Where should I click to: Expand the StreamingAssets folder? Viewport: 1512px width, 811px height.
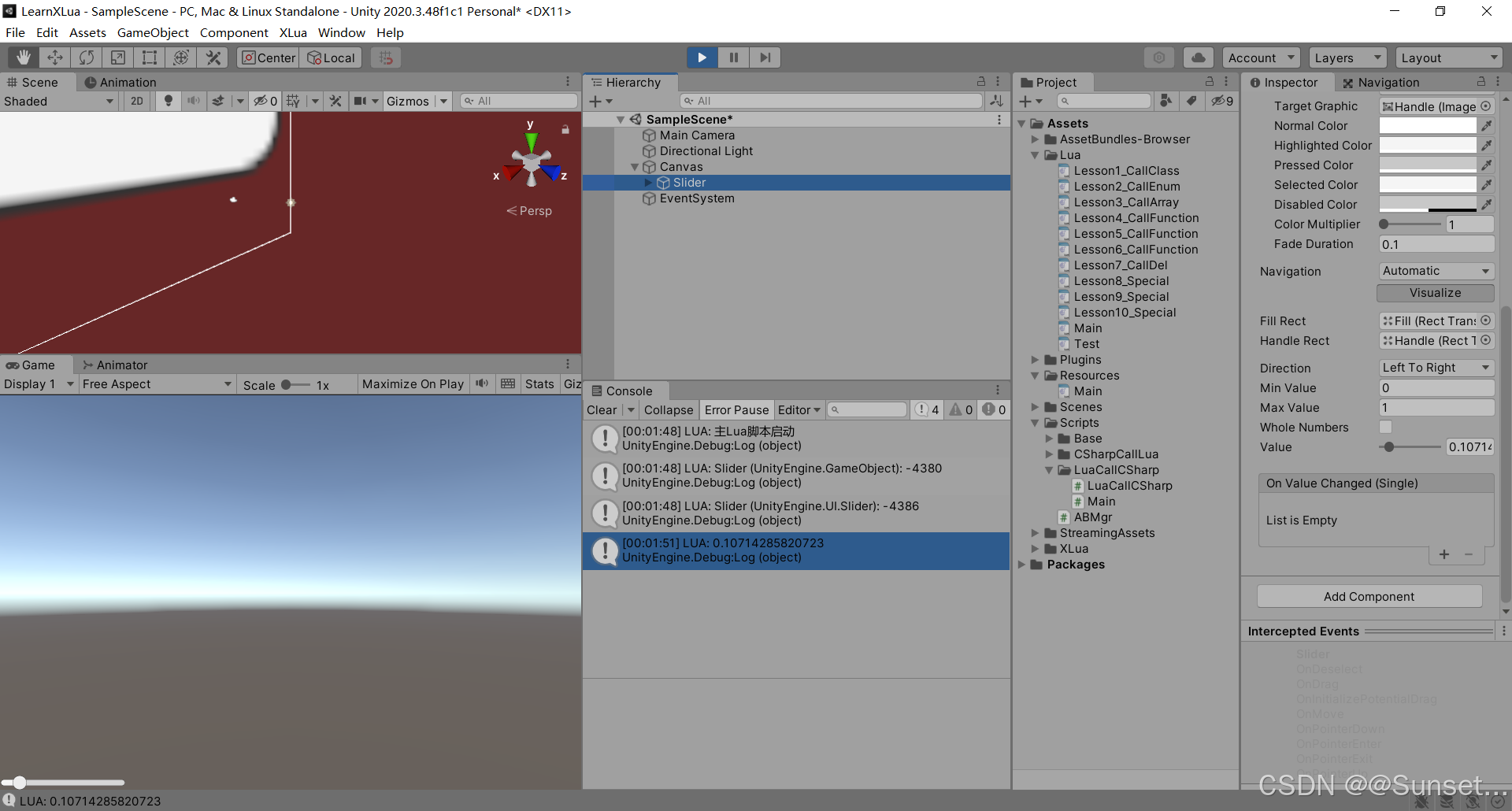pos(1036,533)
